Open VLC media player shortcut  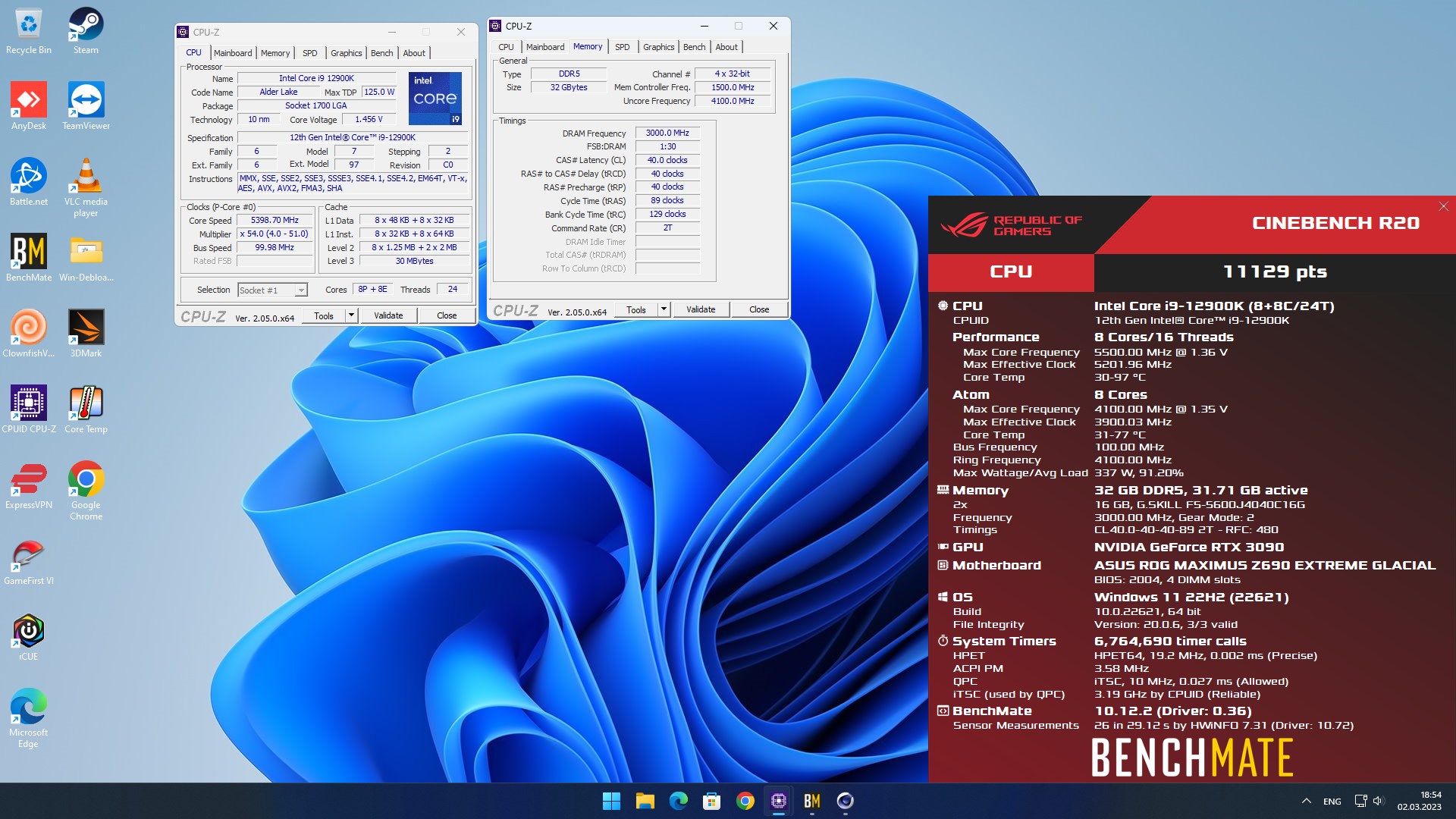86,188
